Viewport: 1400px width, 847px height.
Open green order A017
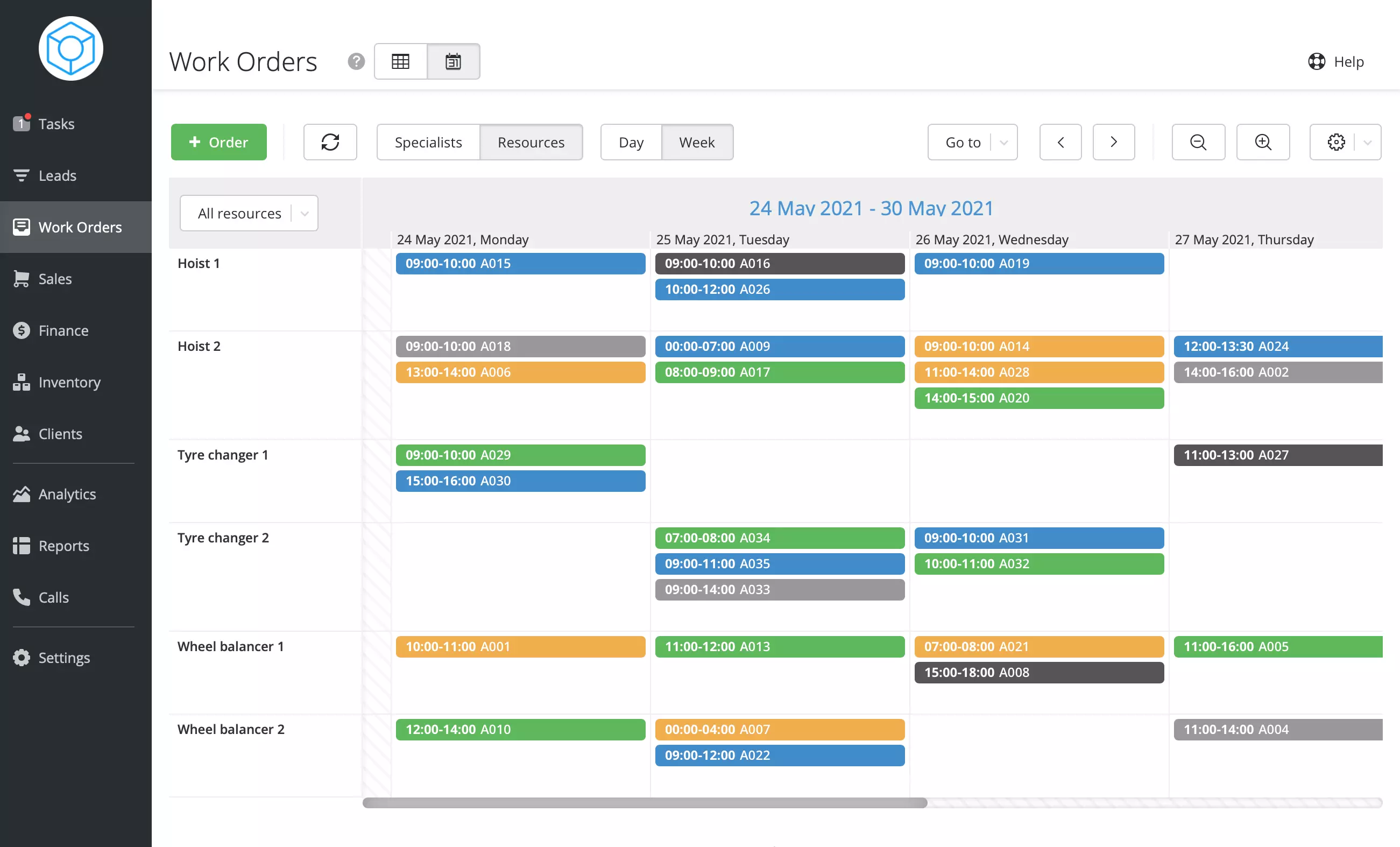pos(780,372)
